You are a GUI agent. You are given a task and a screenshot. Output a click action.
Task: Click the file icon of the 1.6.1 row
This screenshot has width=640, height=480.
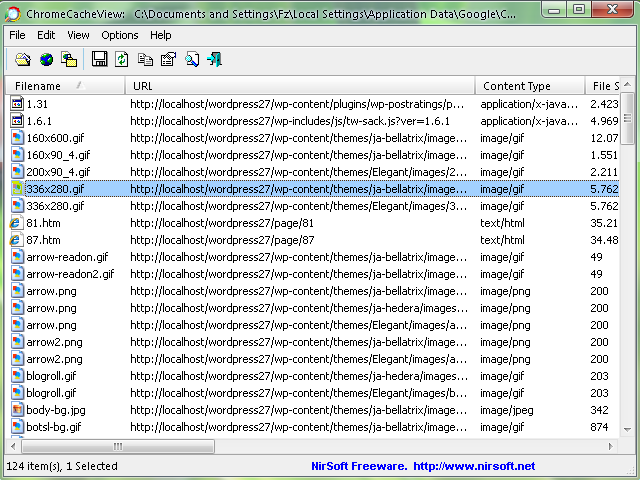tap(17, 121)
